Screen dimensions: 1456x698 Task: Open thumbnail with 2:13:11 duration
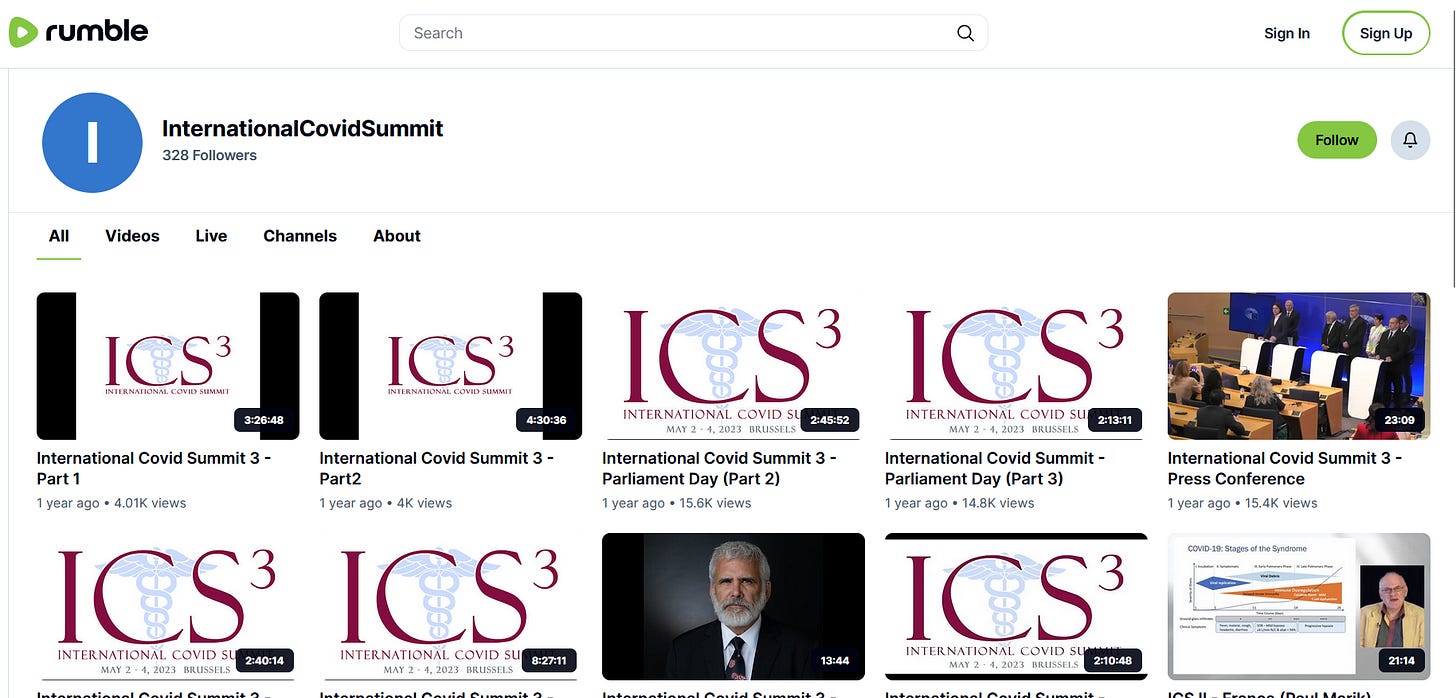(x=1016, y=366)
